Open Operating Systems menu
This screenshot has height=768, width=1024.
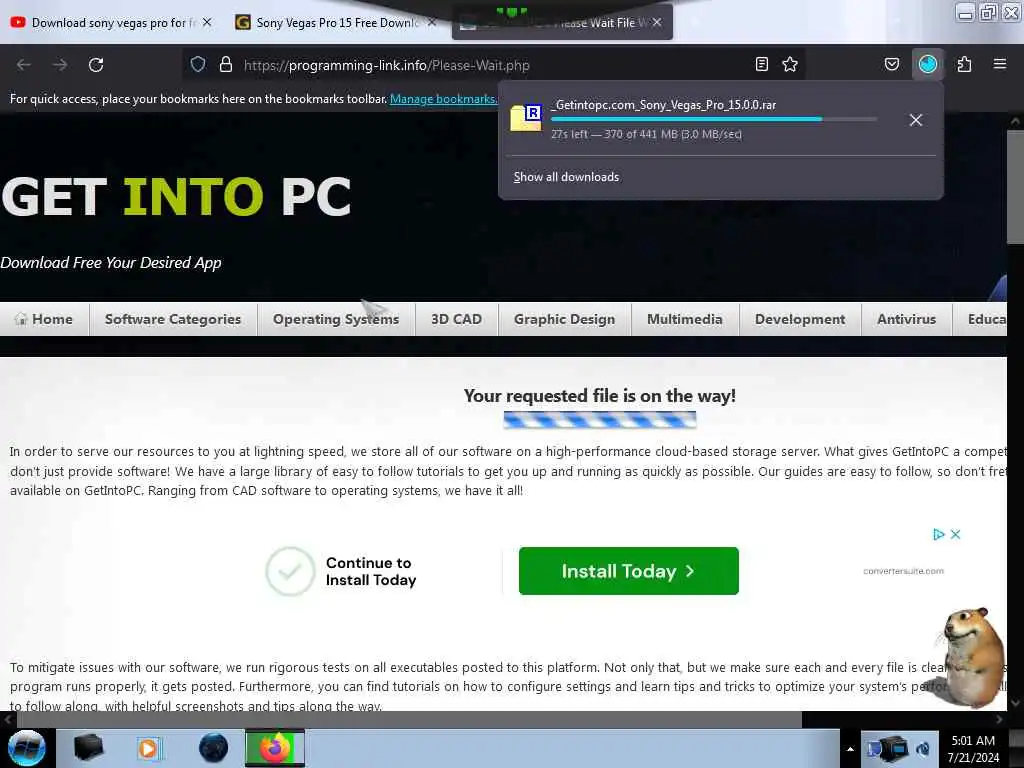pos(336,319)
